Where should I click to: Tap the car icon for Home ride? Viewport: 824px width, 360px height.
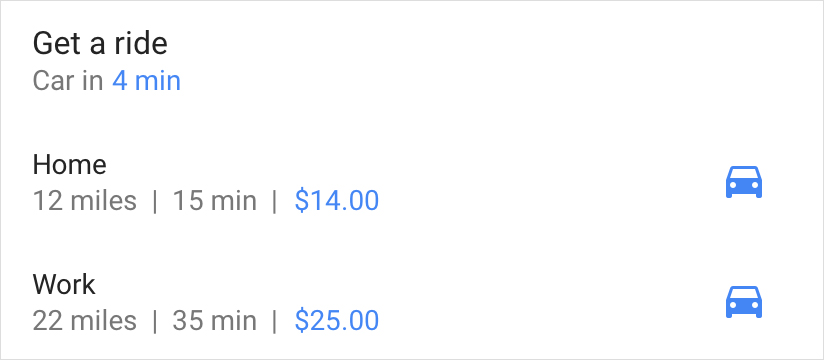(744, 182)
